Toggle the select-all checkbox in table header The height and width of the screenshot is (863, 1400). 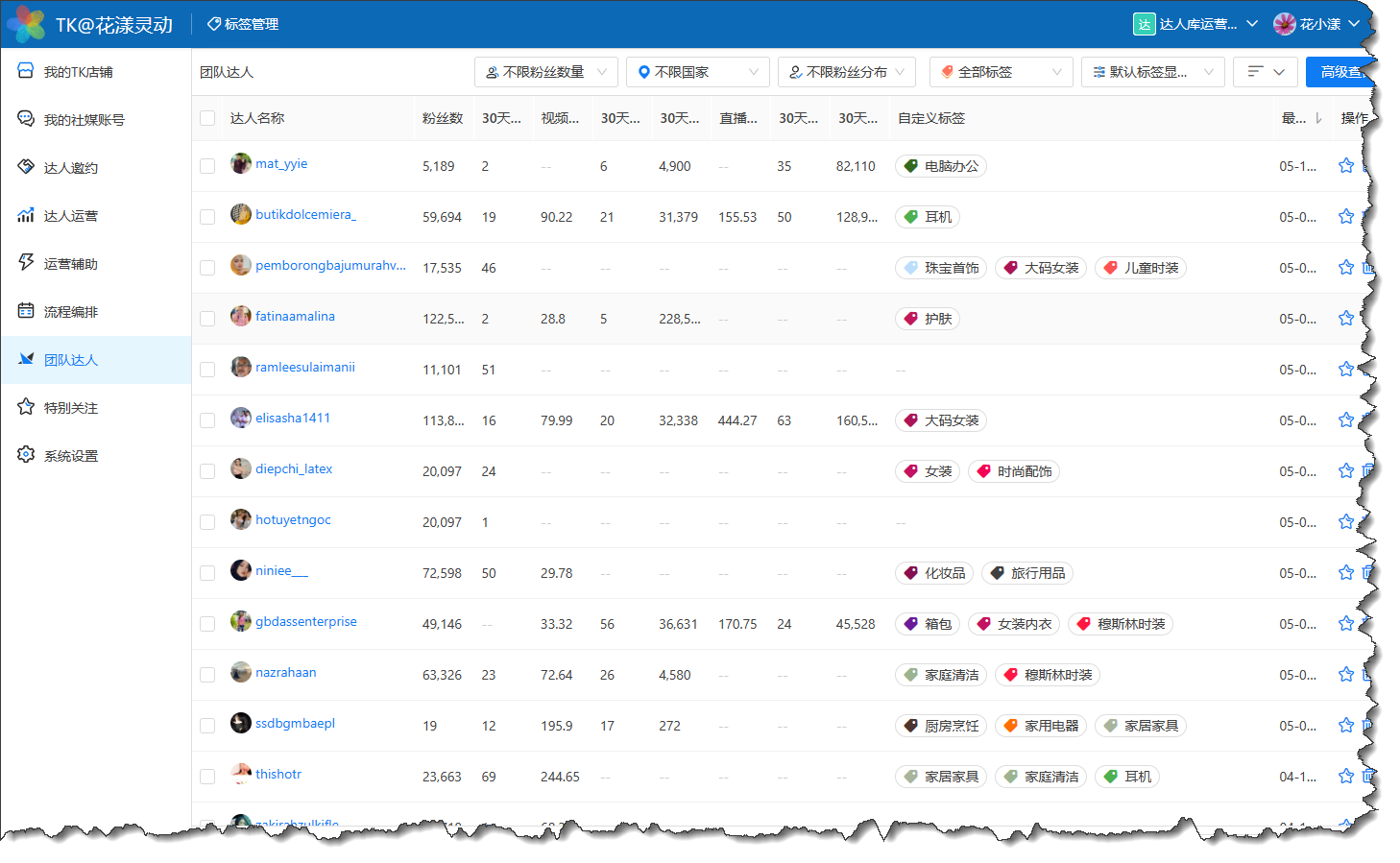click(x=207, y=118)
